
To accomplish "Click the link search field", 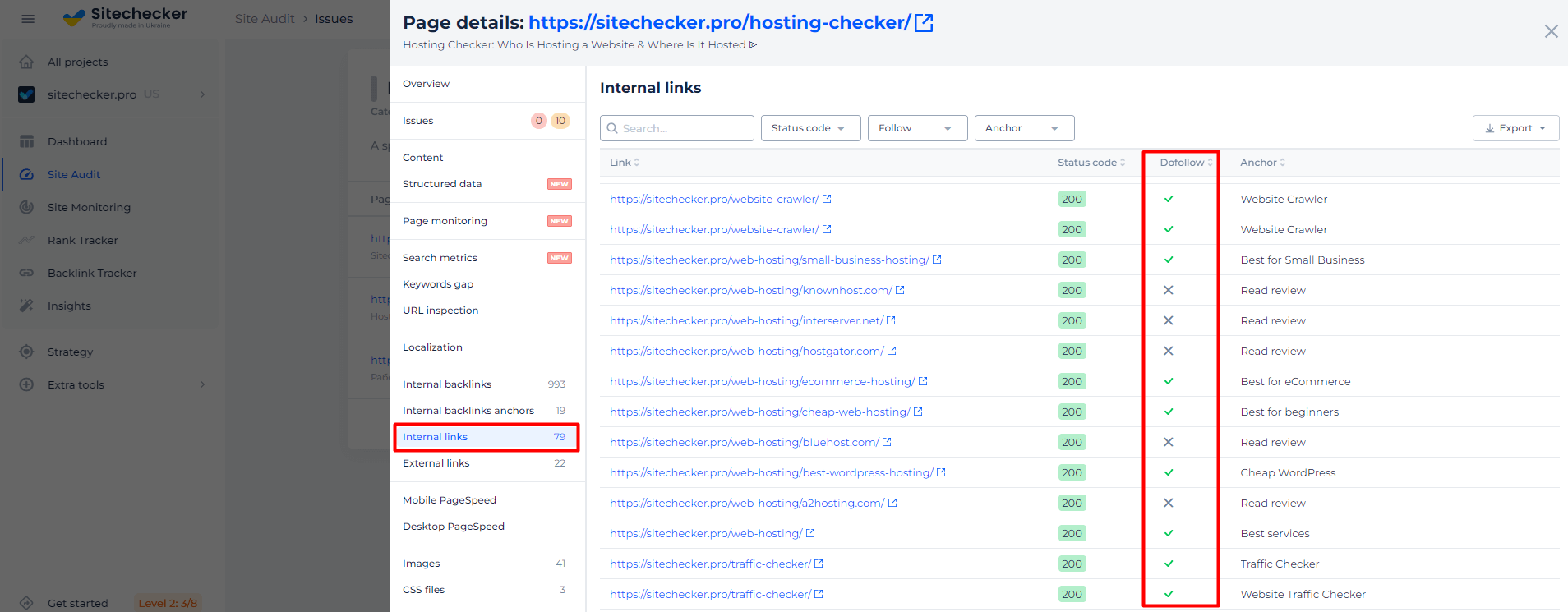I will [x=677, y=128].
